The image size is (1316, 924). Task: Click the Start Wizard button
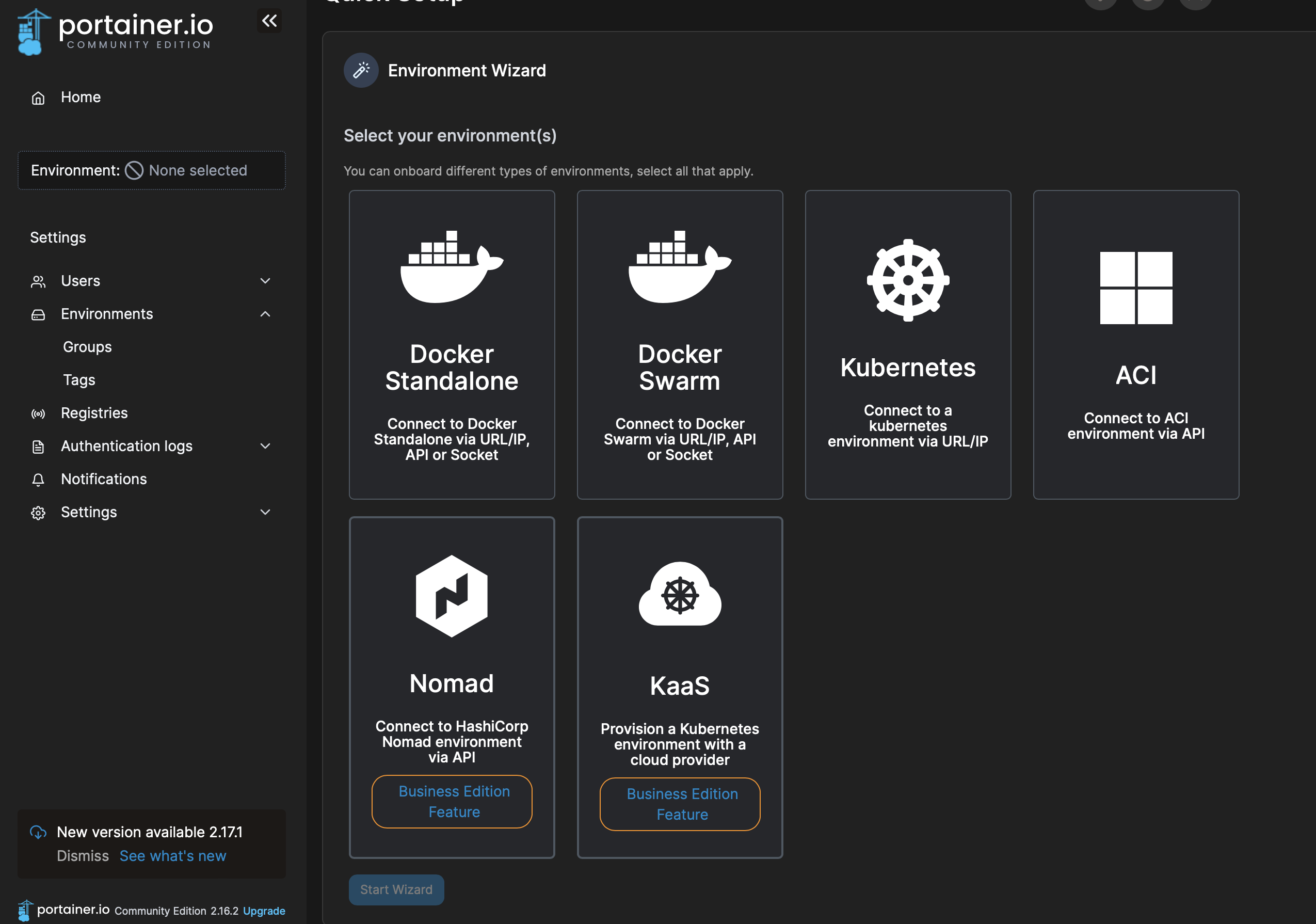tap(397, 889)
